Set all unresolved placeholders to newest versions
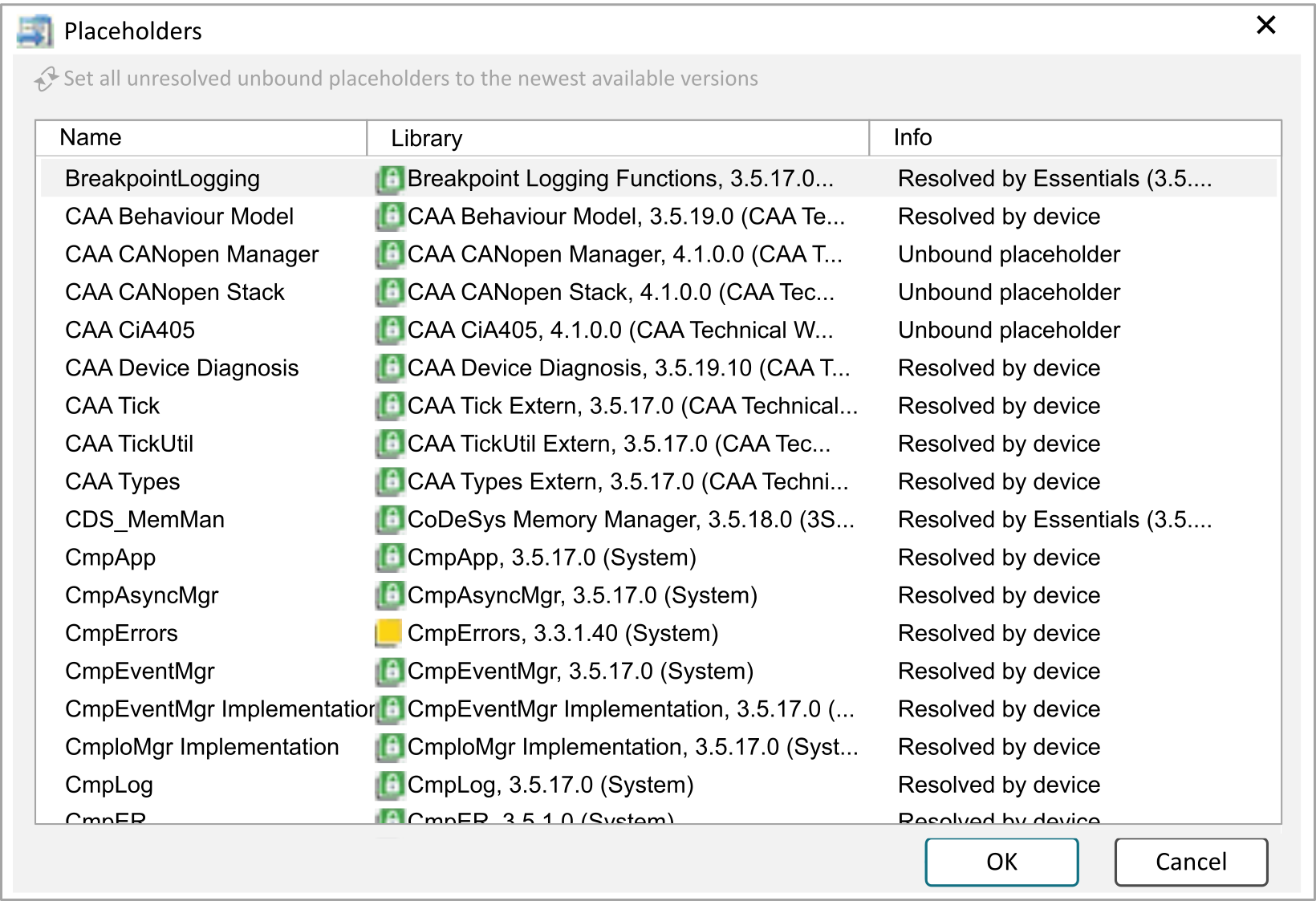Image resolution: width=1316 pixels, height=901 pixels. point(410,79)
